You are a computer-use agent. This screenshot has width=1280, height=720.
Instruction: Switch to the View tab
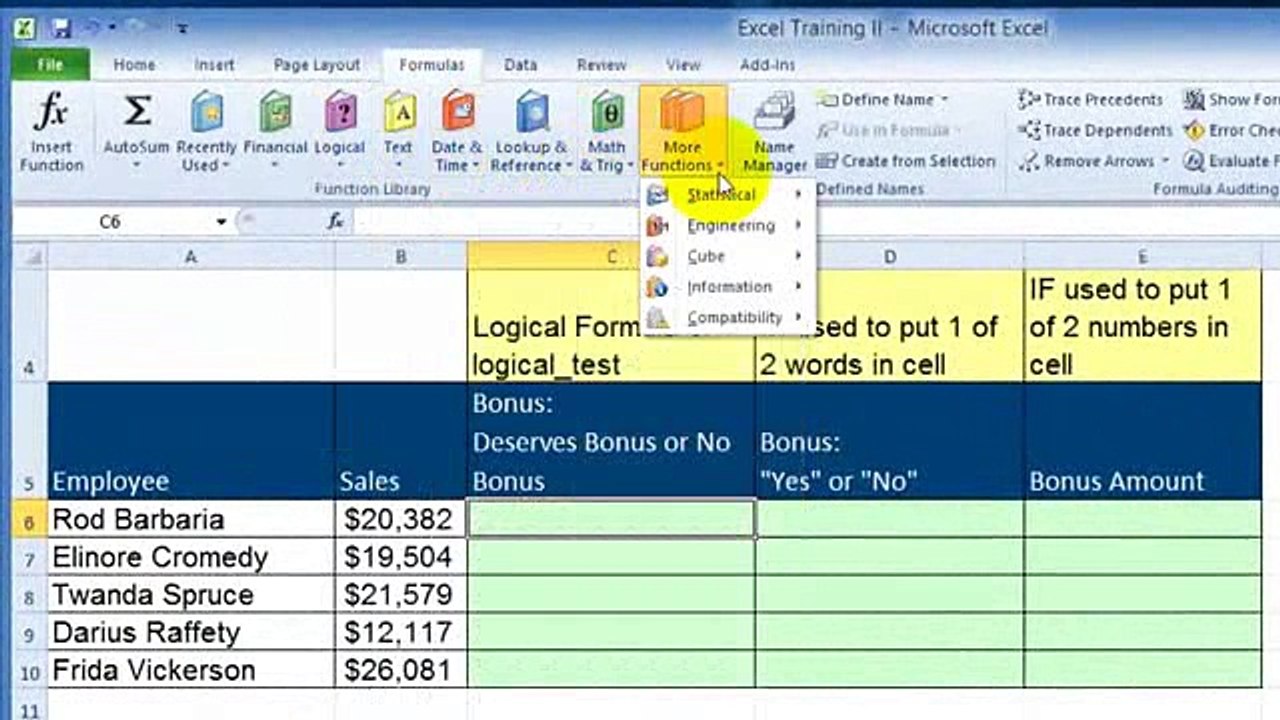coord(683,65)
